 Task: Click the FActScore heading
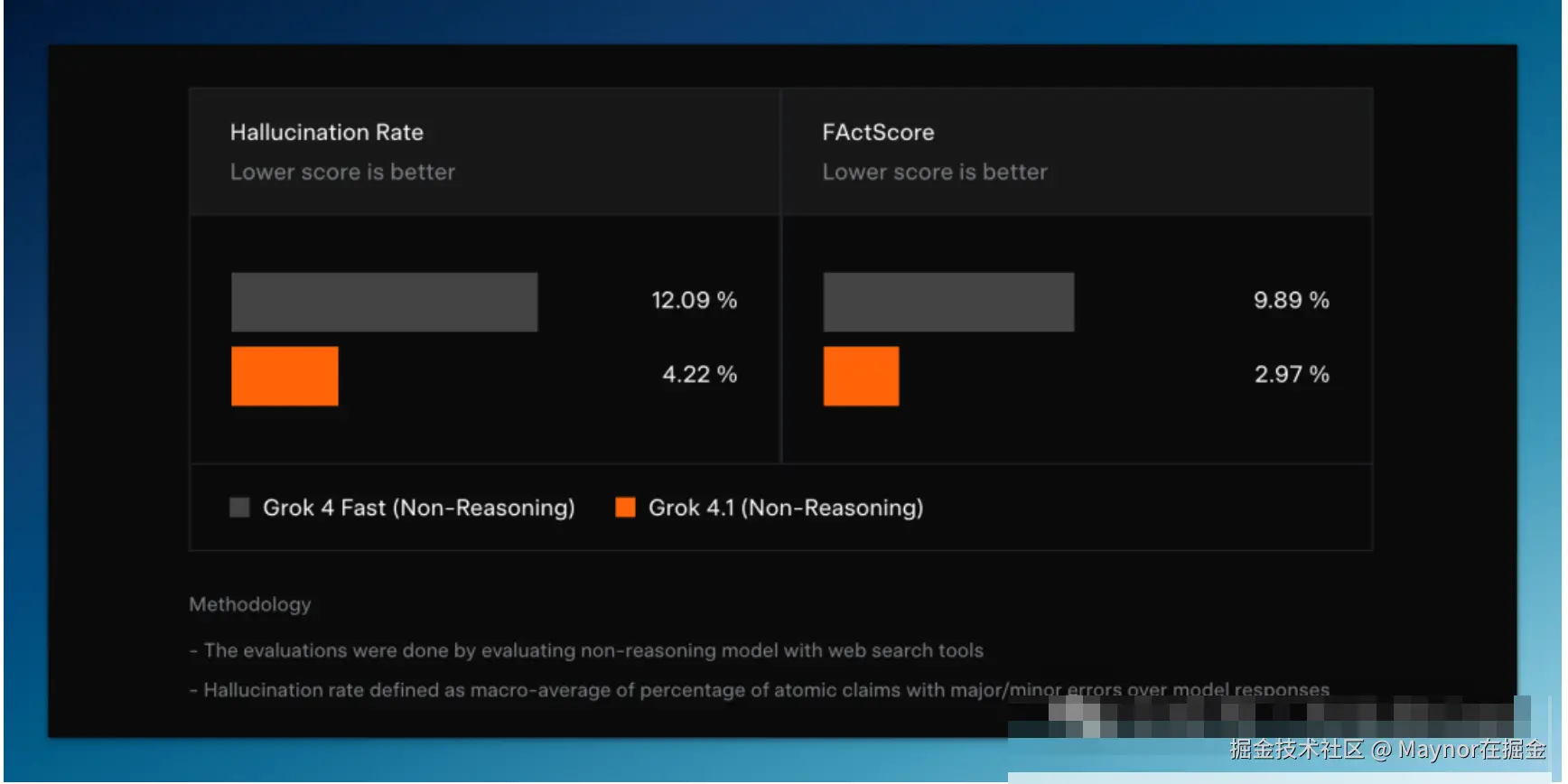(878, 133)
